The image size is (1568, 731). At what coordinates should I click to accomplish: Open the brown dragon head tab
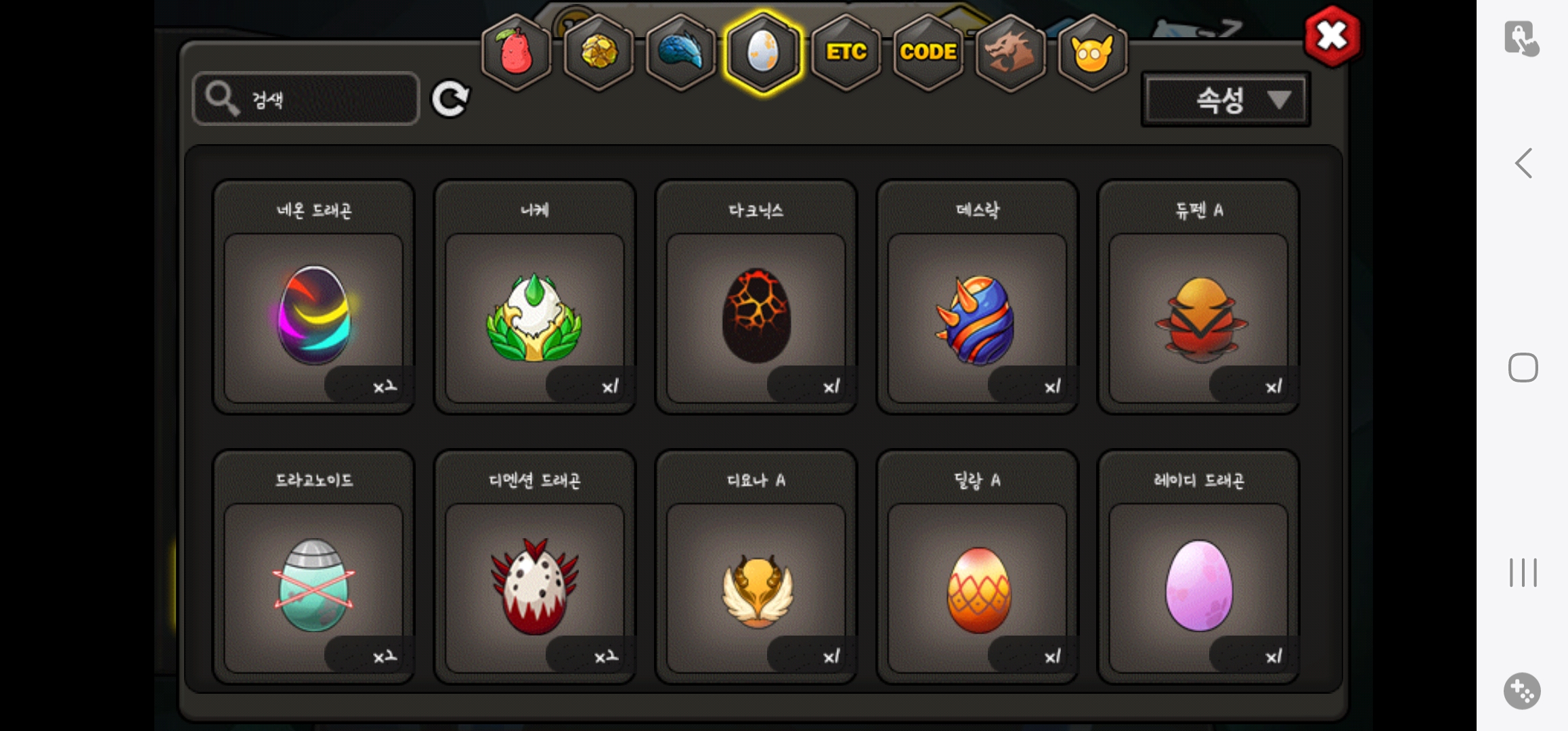click(1009, 53)
